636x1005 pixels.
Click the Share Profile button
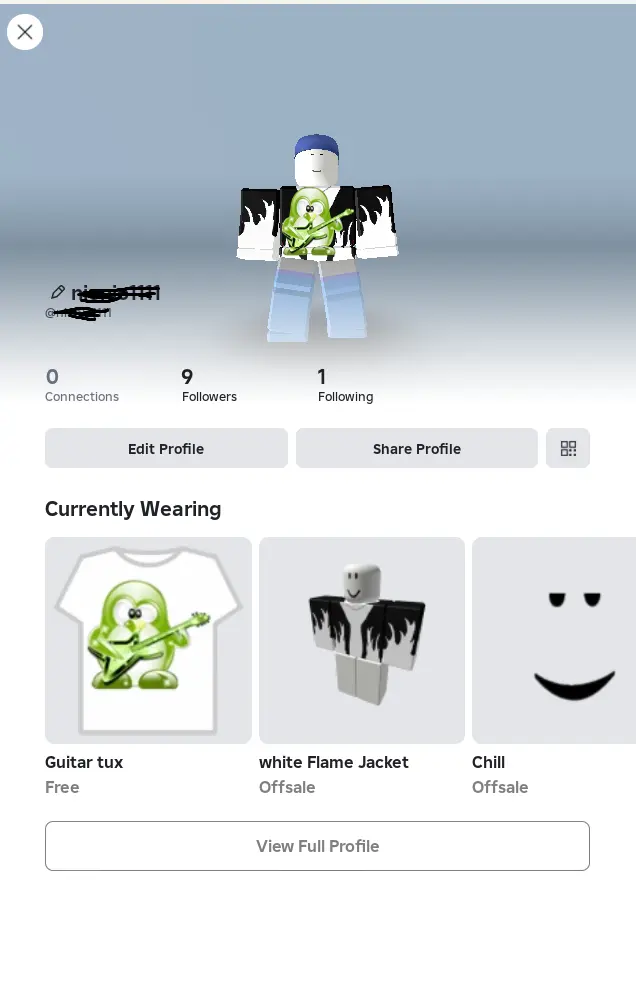(417, 448)
